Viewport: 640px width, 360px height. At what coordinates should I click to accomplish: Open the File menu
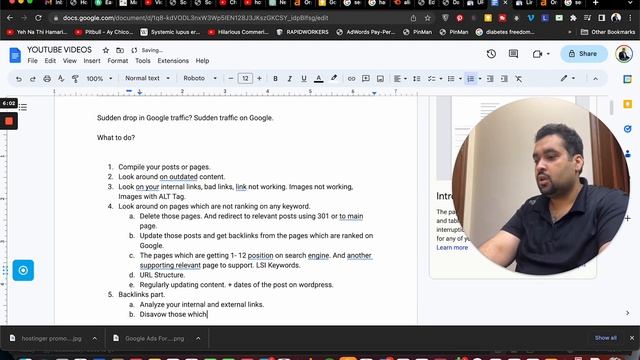click(x=32, y=61)
